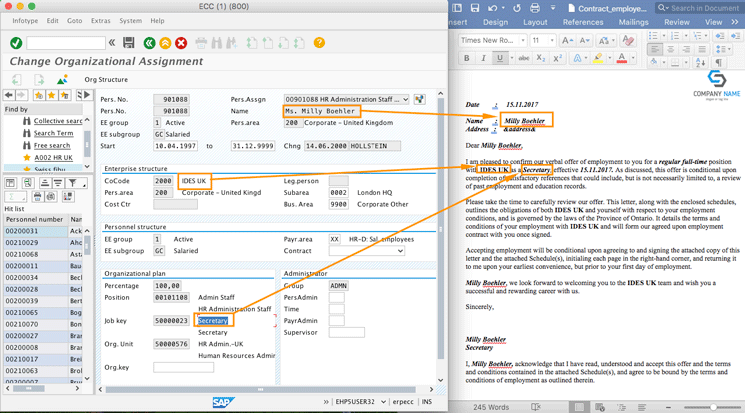Click the Word Underline button
This screenshot has width=745, height=413.
tap(499, 58)
